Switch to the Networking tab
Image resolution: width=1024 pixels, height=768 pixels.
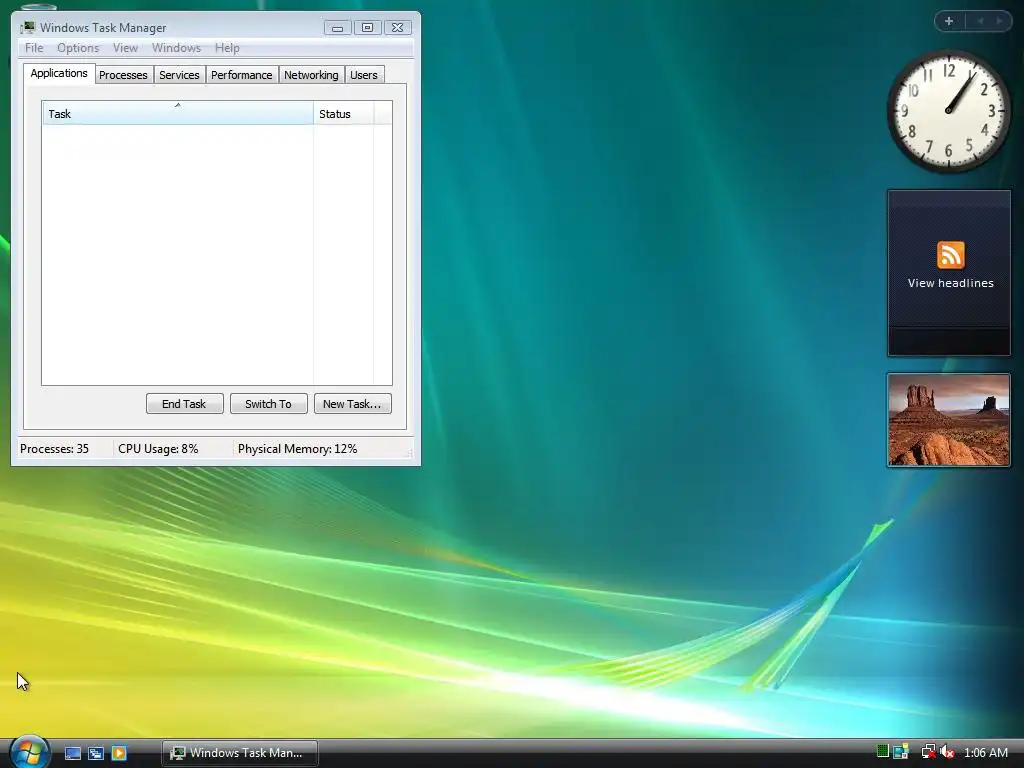pos(311,75)
